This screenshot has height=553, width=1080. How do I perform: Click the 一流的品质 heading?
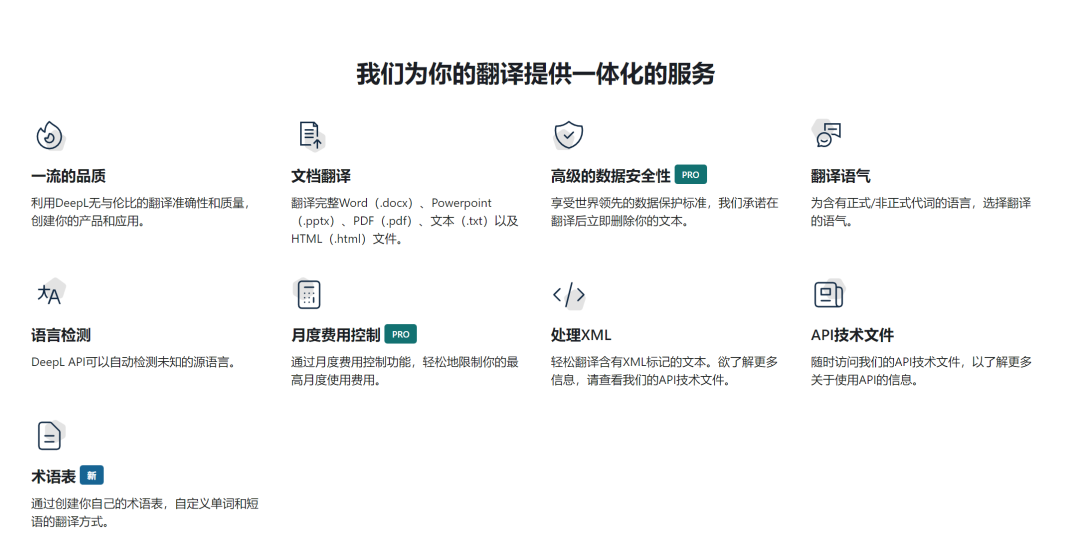[68, 176]
